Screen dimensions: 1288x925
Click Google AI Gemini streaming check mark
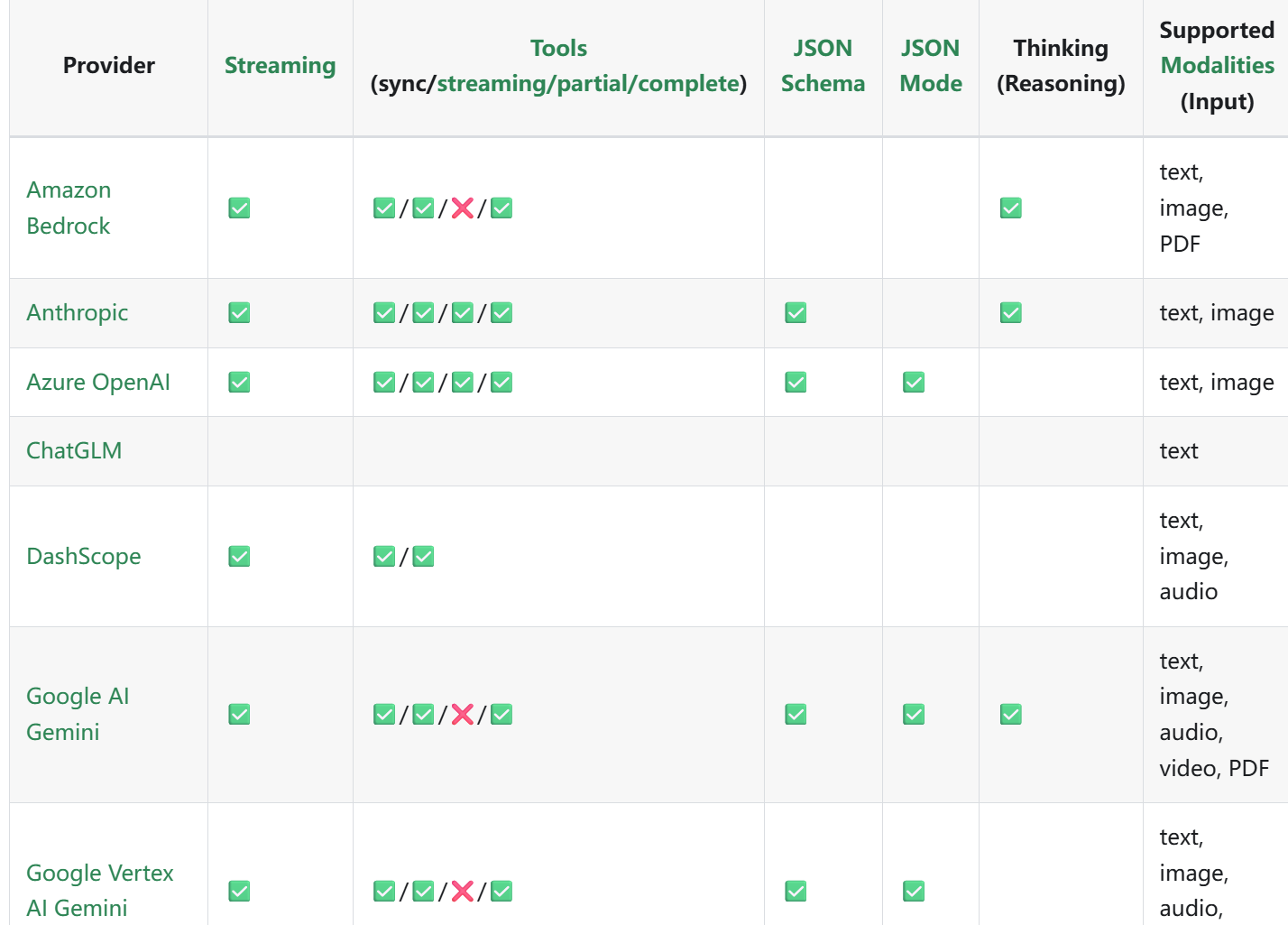[239, 715]
